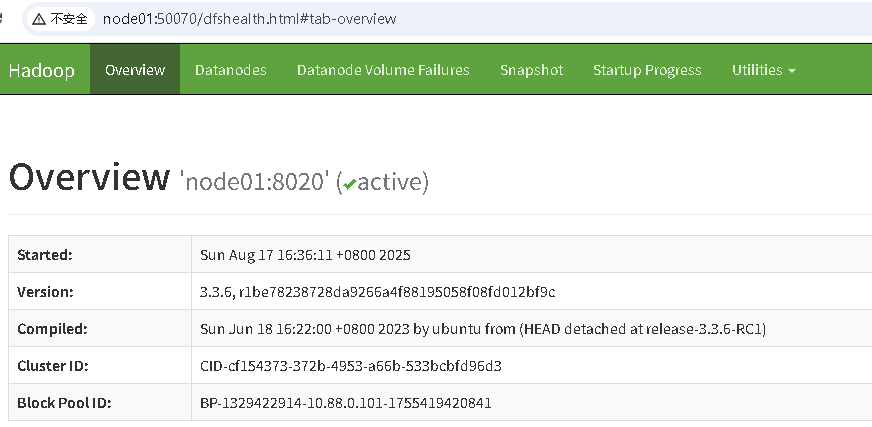The width and height of the screenshot is (872, 427).
Task: Click the Cluster ID row label
Action: [51, 366]
